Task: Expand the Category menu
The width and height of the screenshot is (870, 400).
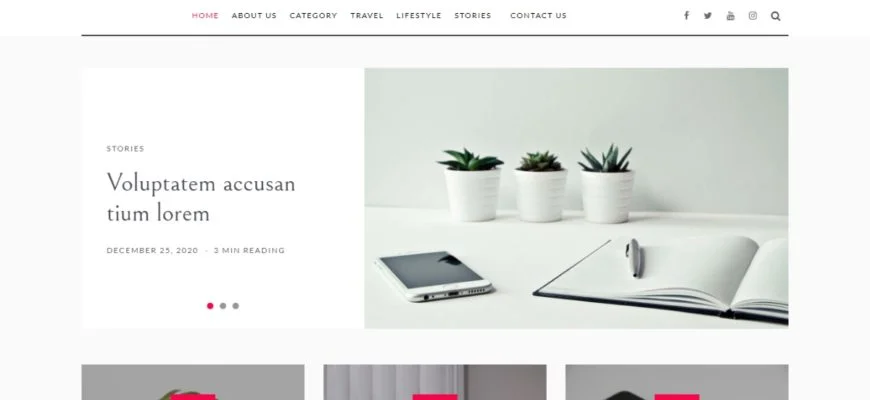Action: (313, 16)
